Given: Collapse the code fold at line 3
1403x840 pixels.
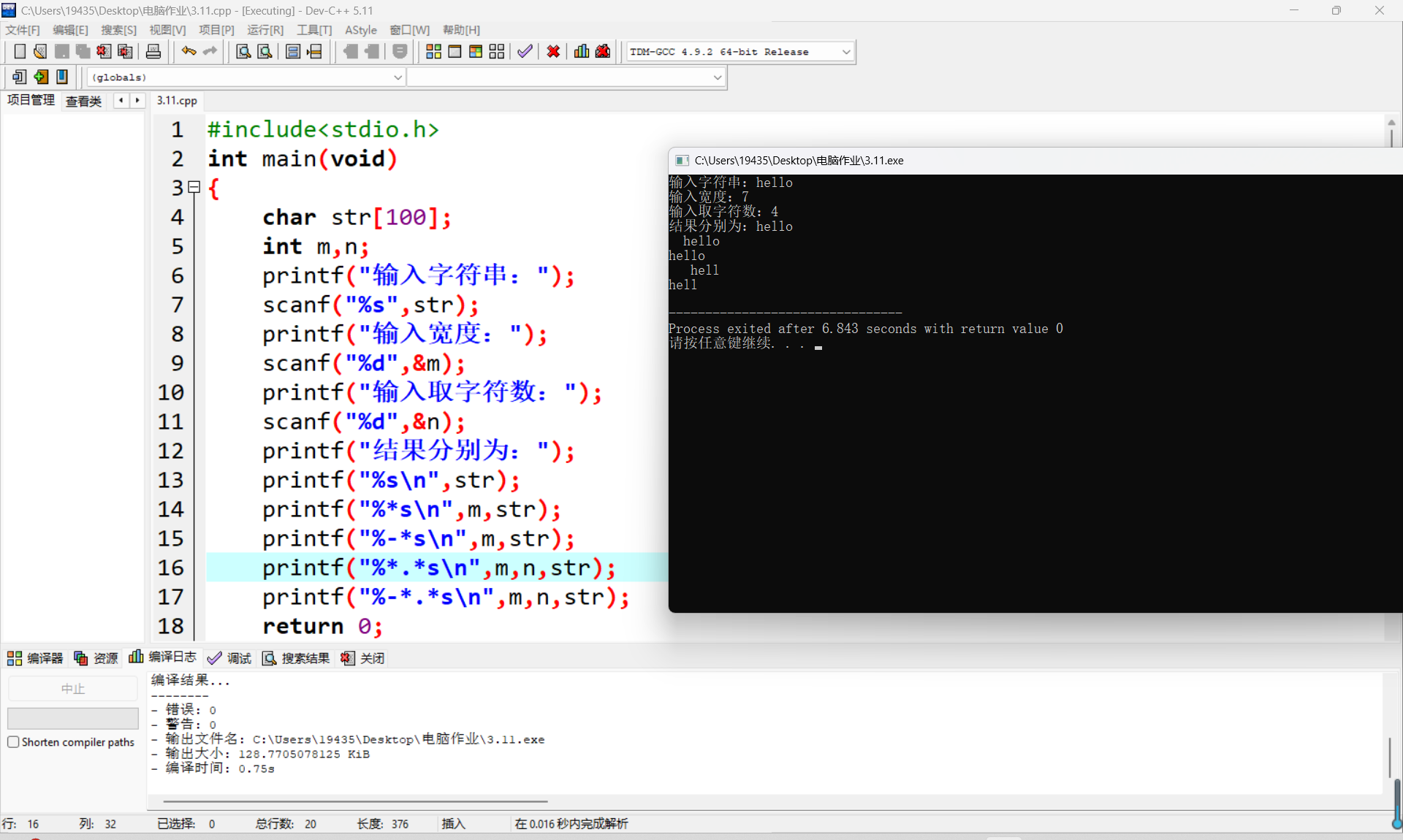Looking at the screenshot, I should (x=194, y=188).
